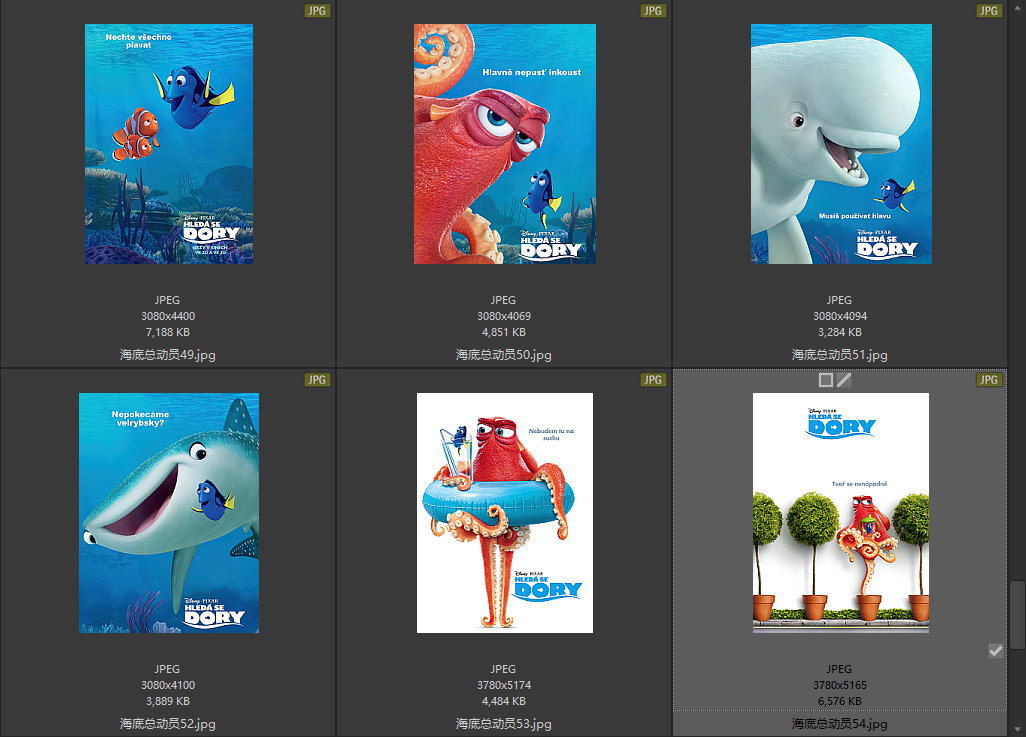
Task: Click the file size 3,284 KB
Action: click(840, 333)
